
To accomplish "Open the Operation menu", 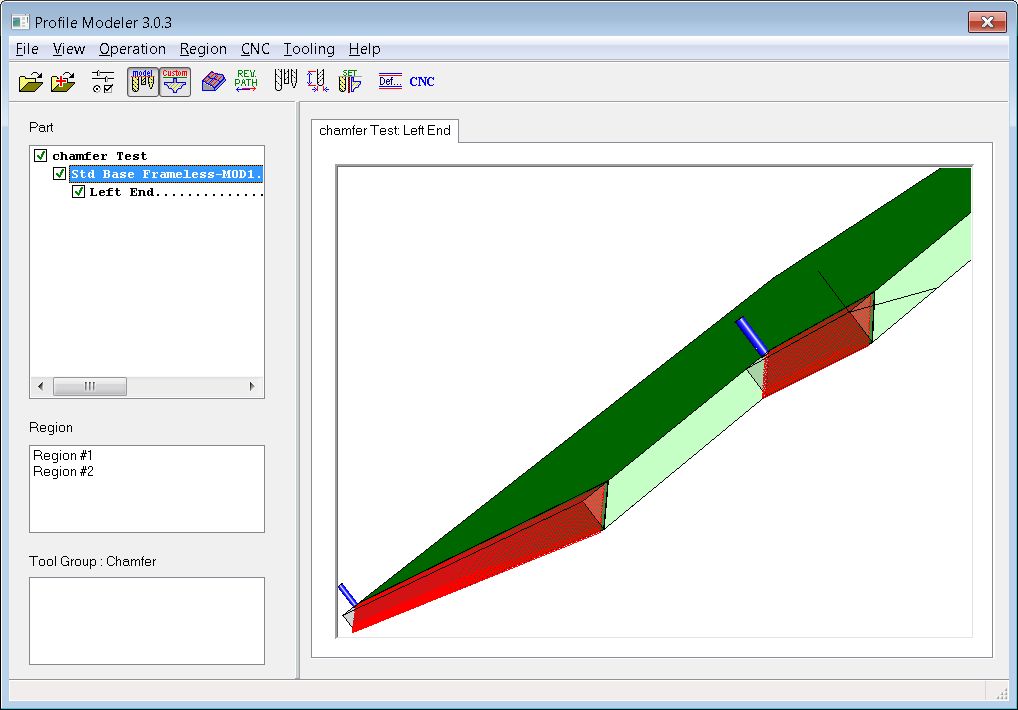I will coord(132,49).
